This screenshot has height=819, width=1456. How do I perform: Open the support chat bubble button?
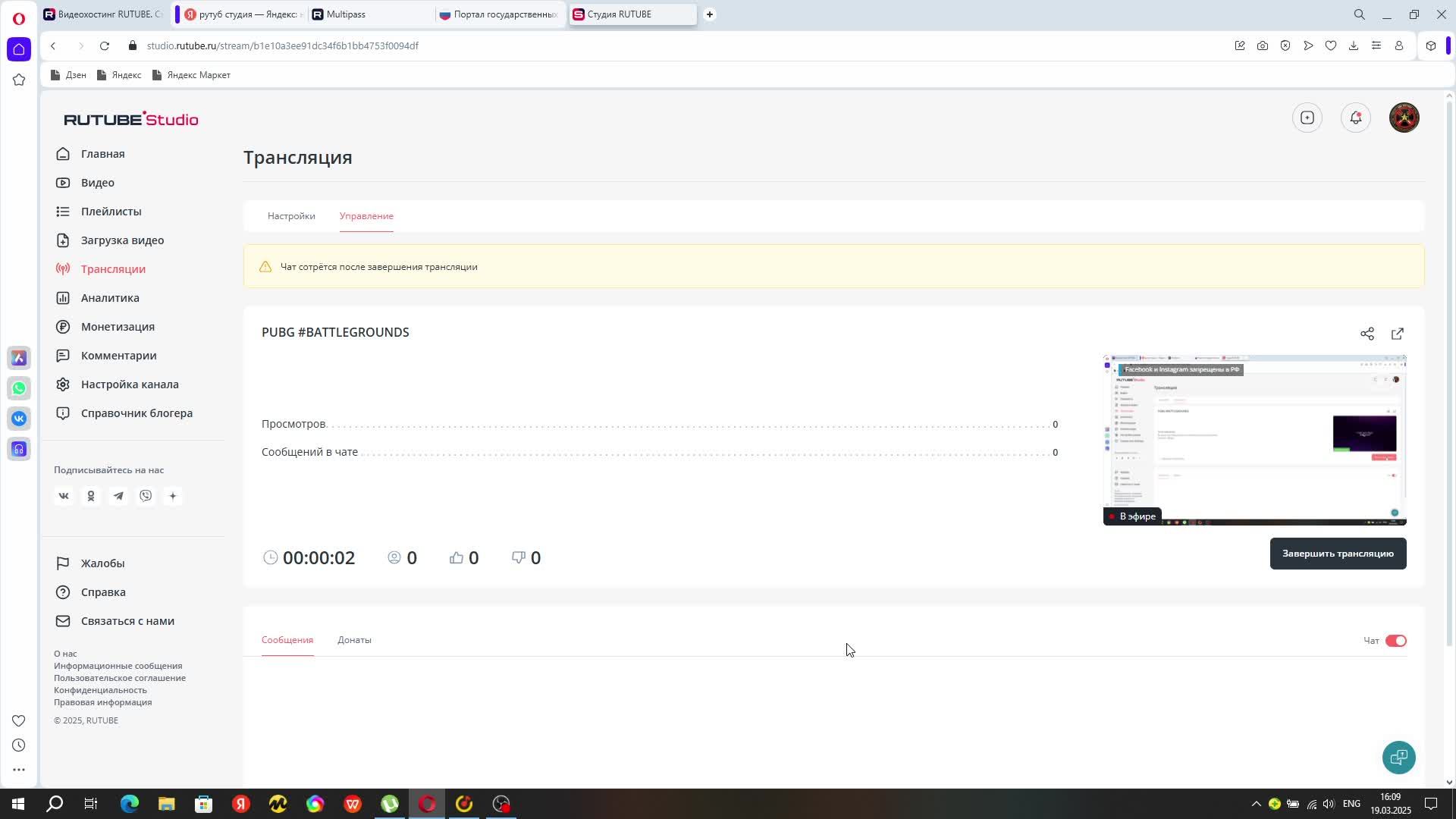[x=1398, y=757]
